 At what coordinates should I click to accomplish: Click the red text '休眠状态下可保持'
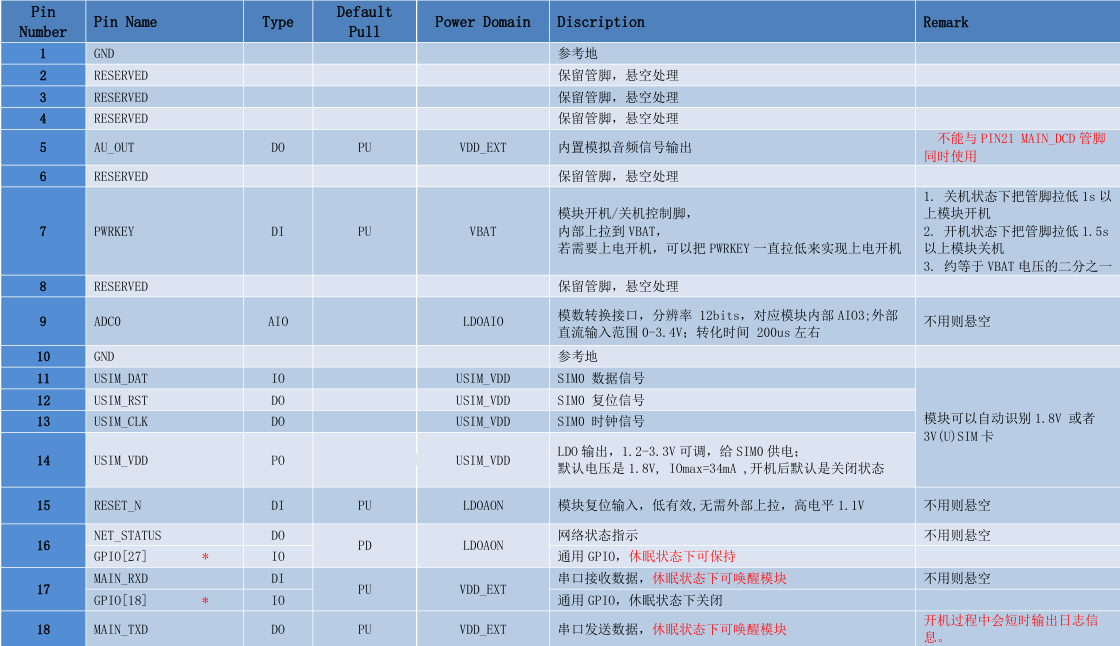pyautogui.click(x=682, y=557)
